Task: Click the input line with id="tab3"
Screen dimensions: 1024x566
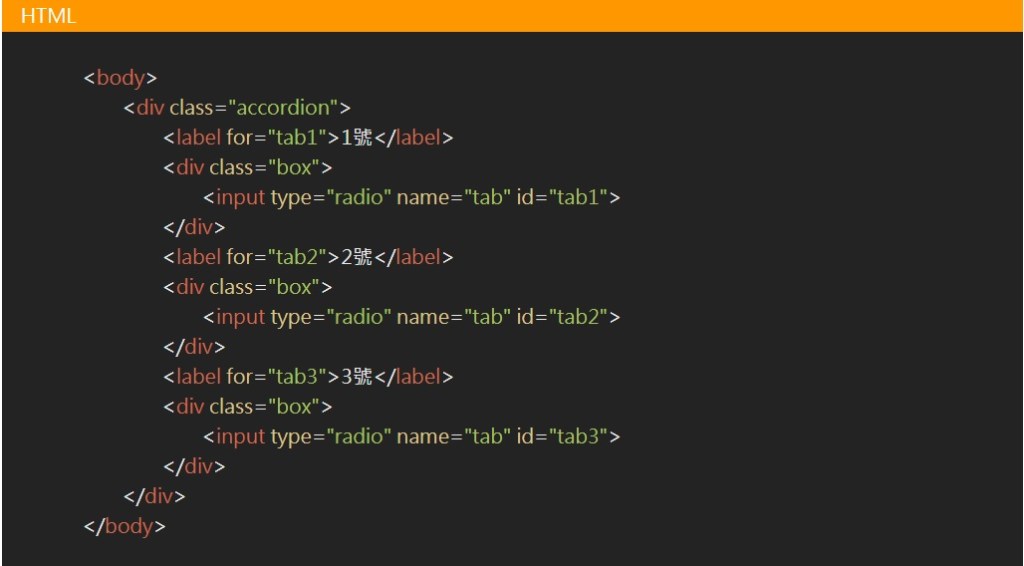Action: 411,437
